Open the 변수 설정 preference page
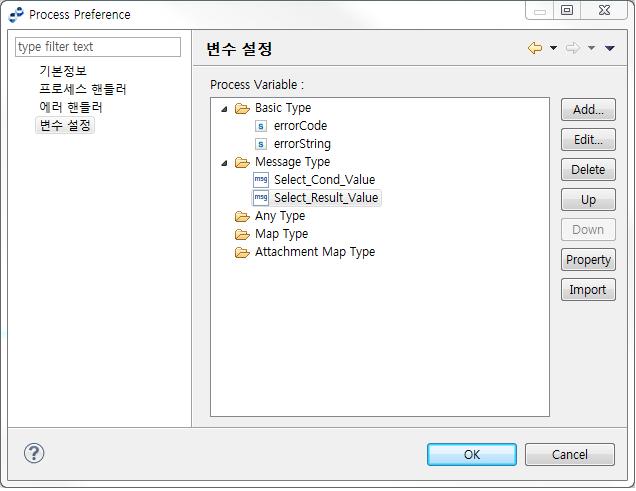This screenshot has width=636, height=491. pos(65,125)
